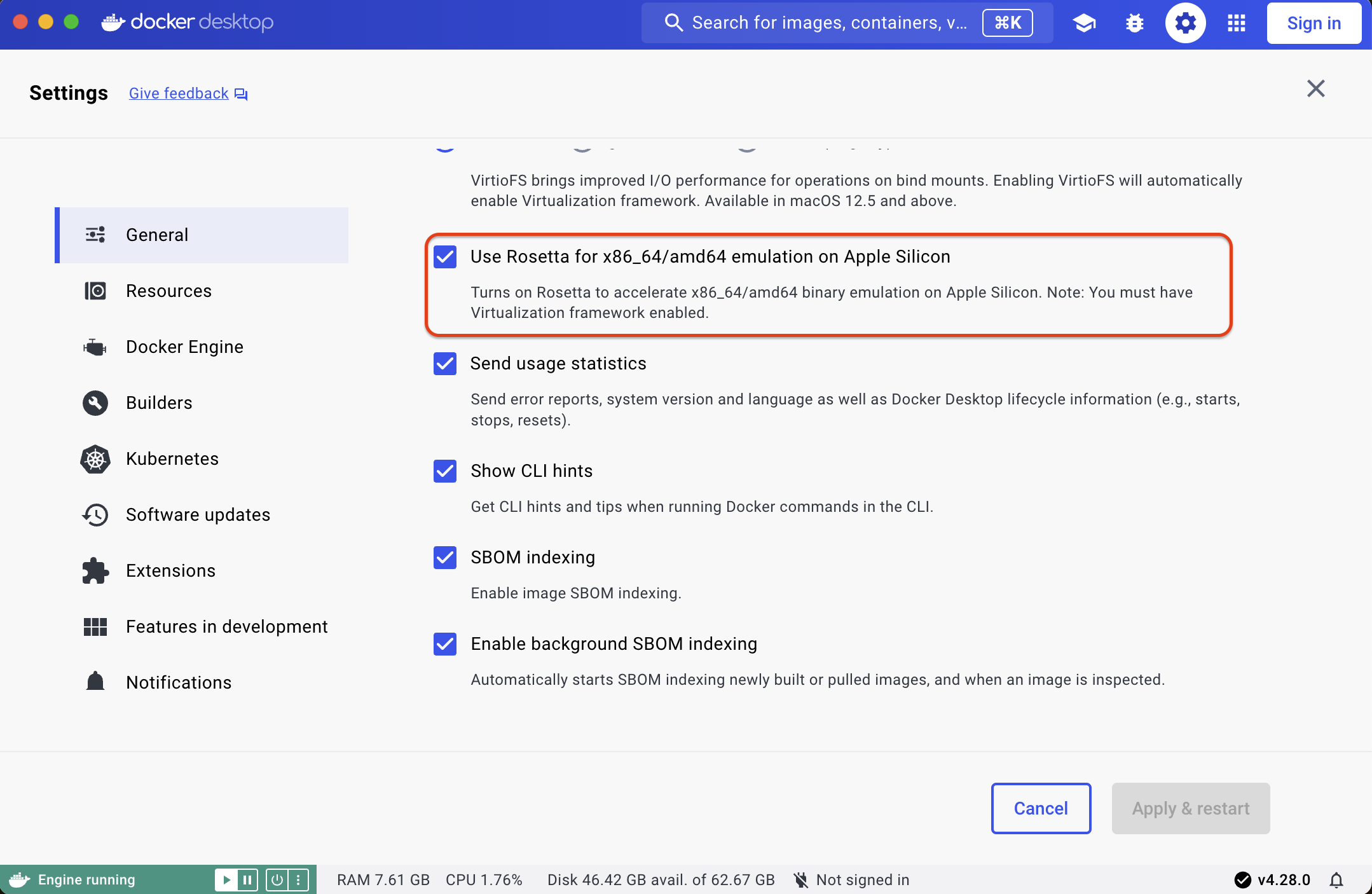Turn off SBOM indexing
The height and width of the screenshot is (894, 1372).
click(445, 558)
